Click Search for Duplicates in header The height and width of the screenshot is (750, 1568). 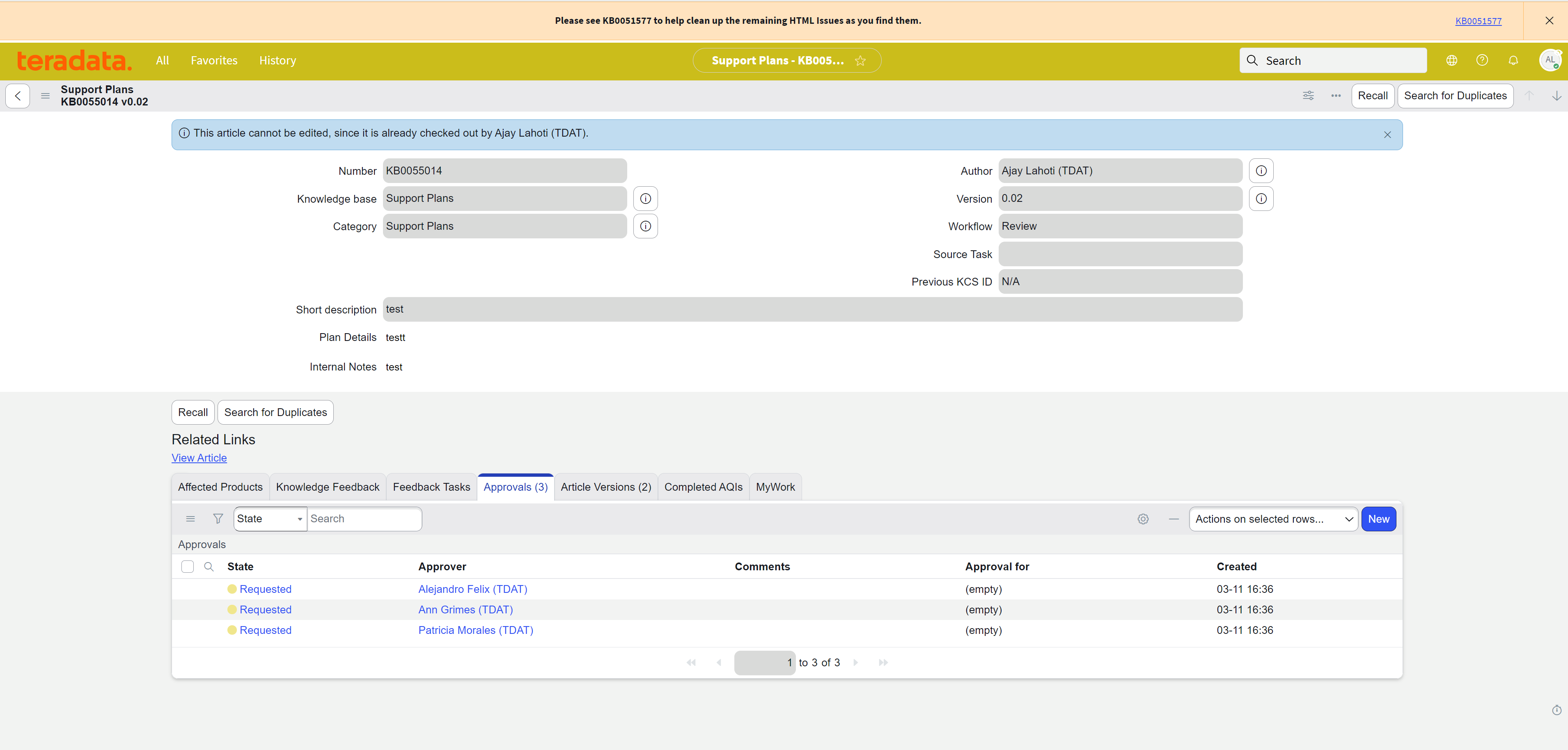coord(1456,96)
